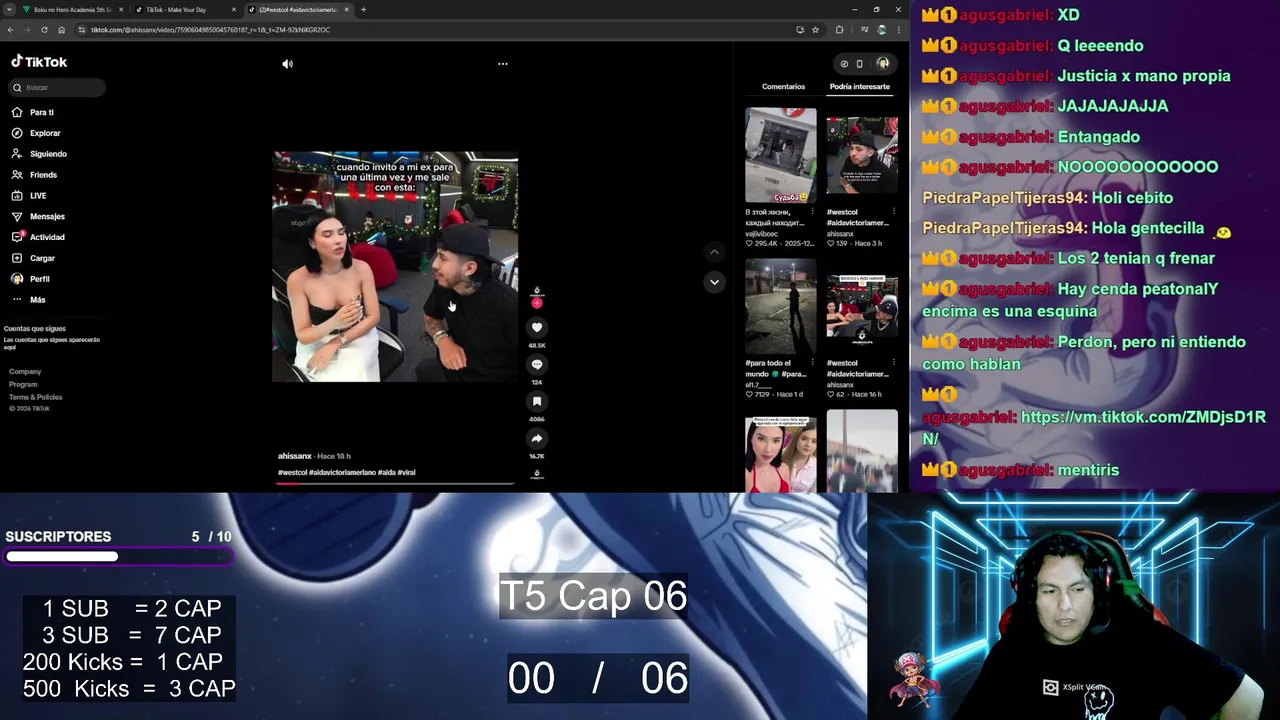Image resolution: width=1280 pixels, height=720 pixels.
Task: Click the browser address bar URL
Action: pyautogui.click(x=210, y=30)
